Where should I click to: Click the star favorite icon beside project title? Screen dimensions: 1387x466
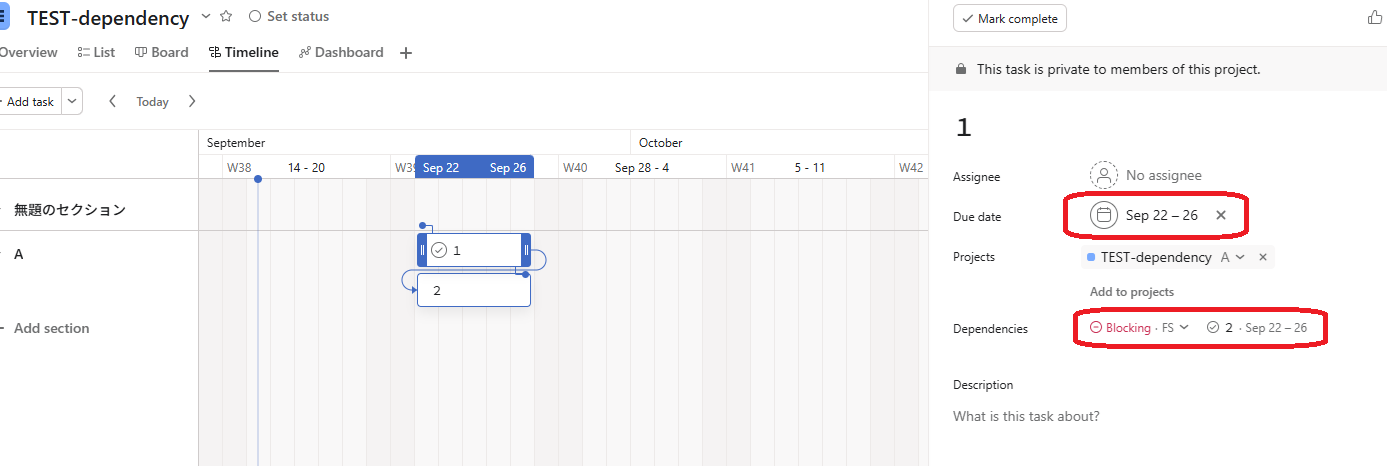[226, 17]
